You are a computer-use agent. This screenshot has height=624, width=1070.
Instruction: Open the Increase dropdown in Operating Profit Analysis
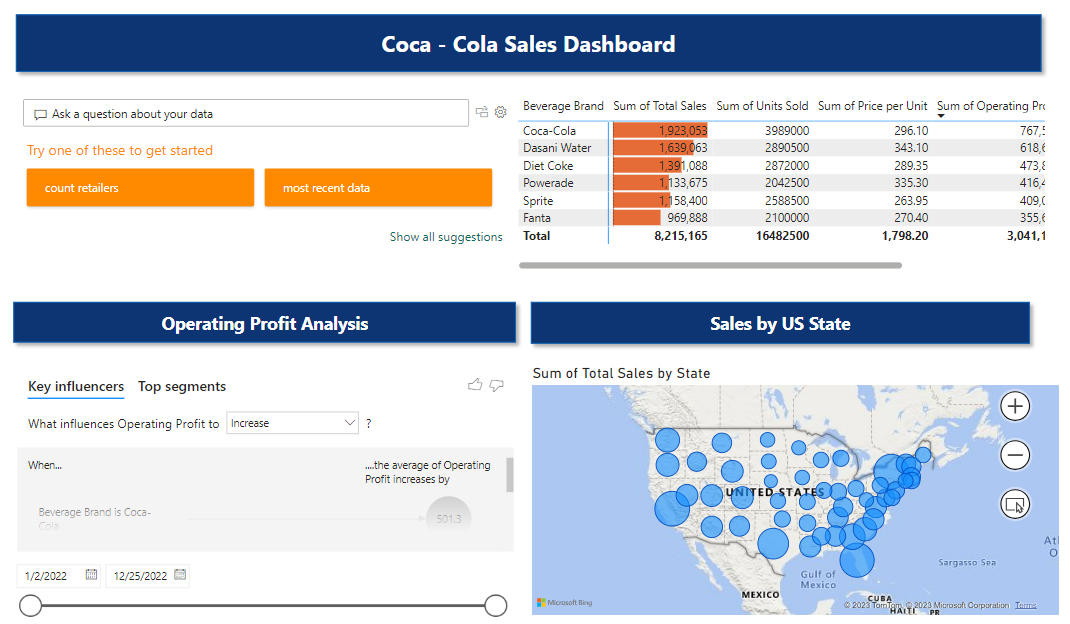[292, 423]
